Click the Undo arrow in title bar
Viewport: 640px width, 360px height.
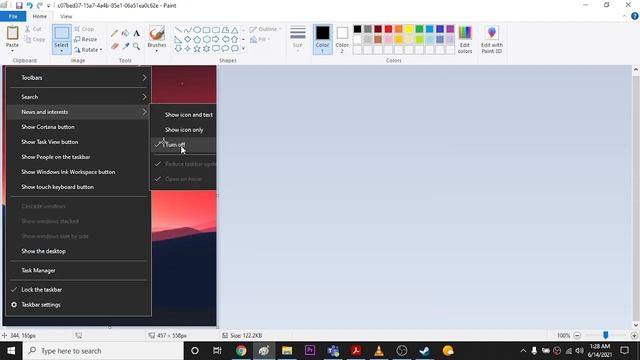point(29,5)
